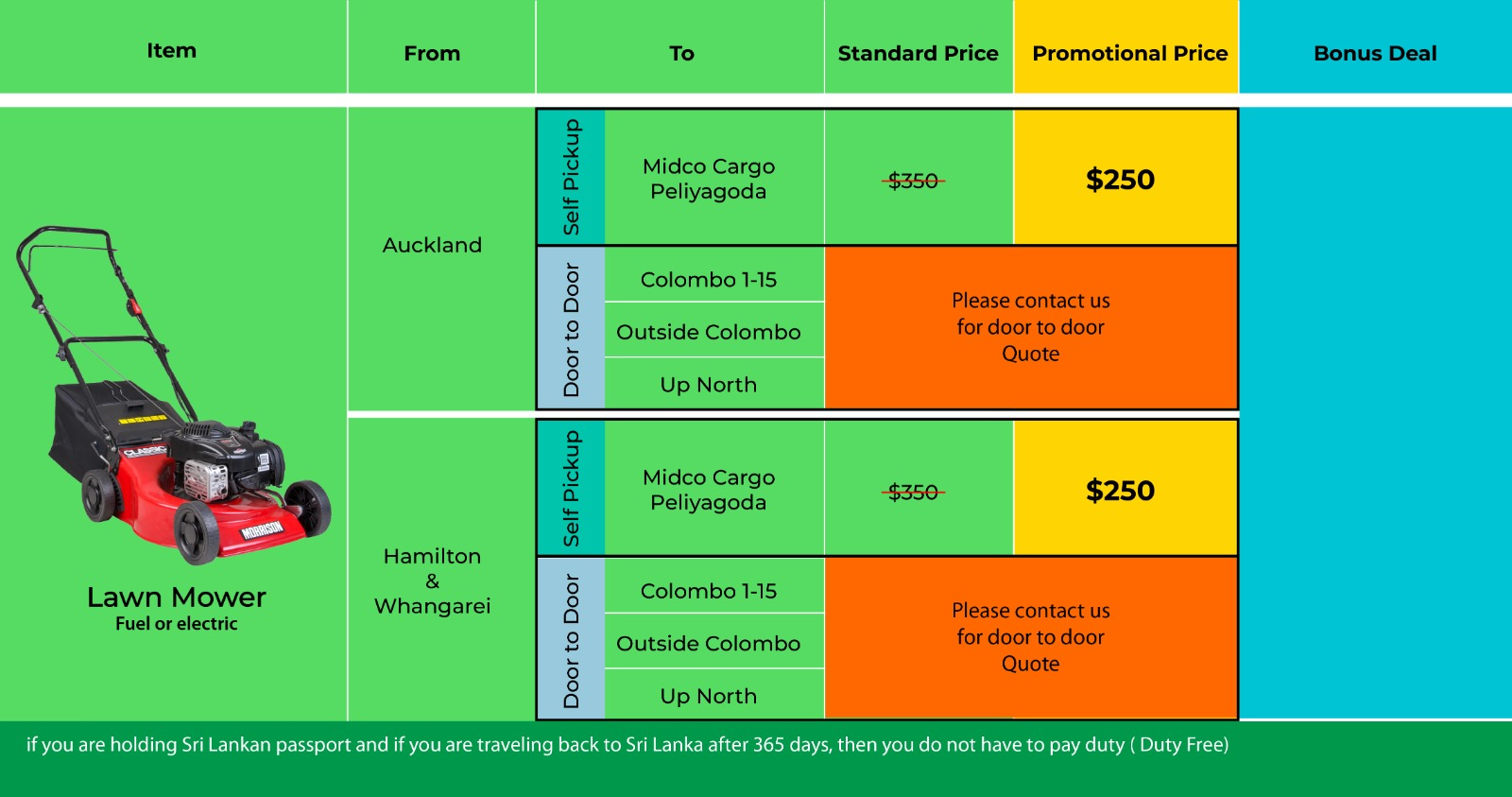Click the top Midco Cargo Peliyagoda cell
The width and height of the screenshot is (1512, 797).
click(709, 179)
